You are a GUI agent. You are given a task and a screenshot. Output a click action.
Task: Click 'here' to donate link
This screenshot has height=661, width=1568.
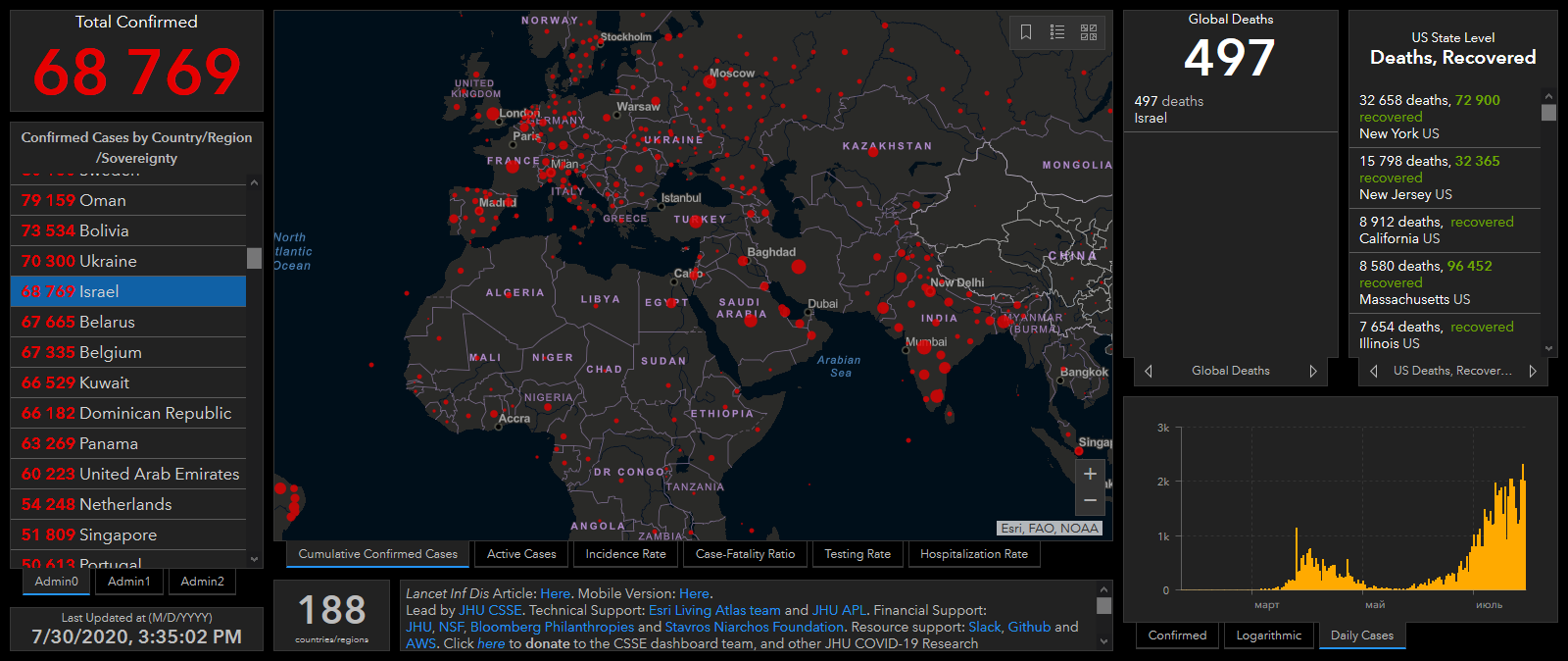(491, 643)
